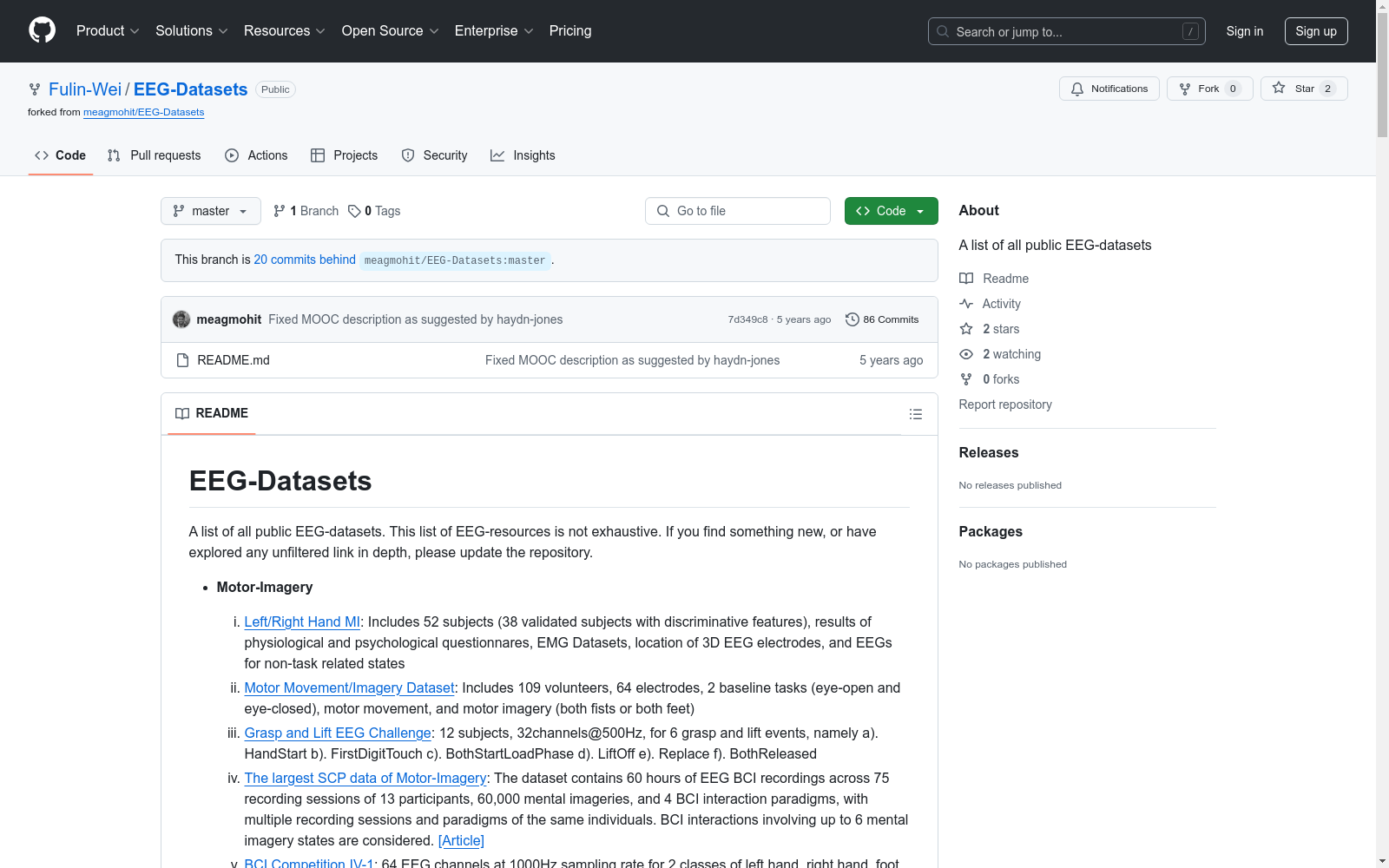Open the Fulin-Wei owner profile link
1389x868 pixels.
coord(85,89)
